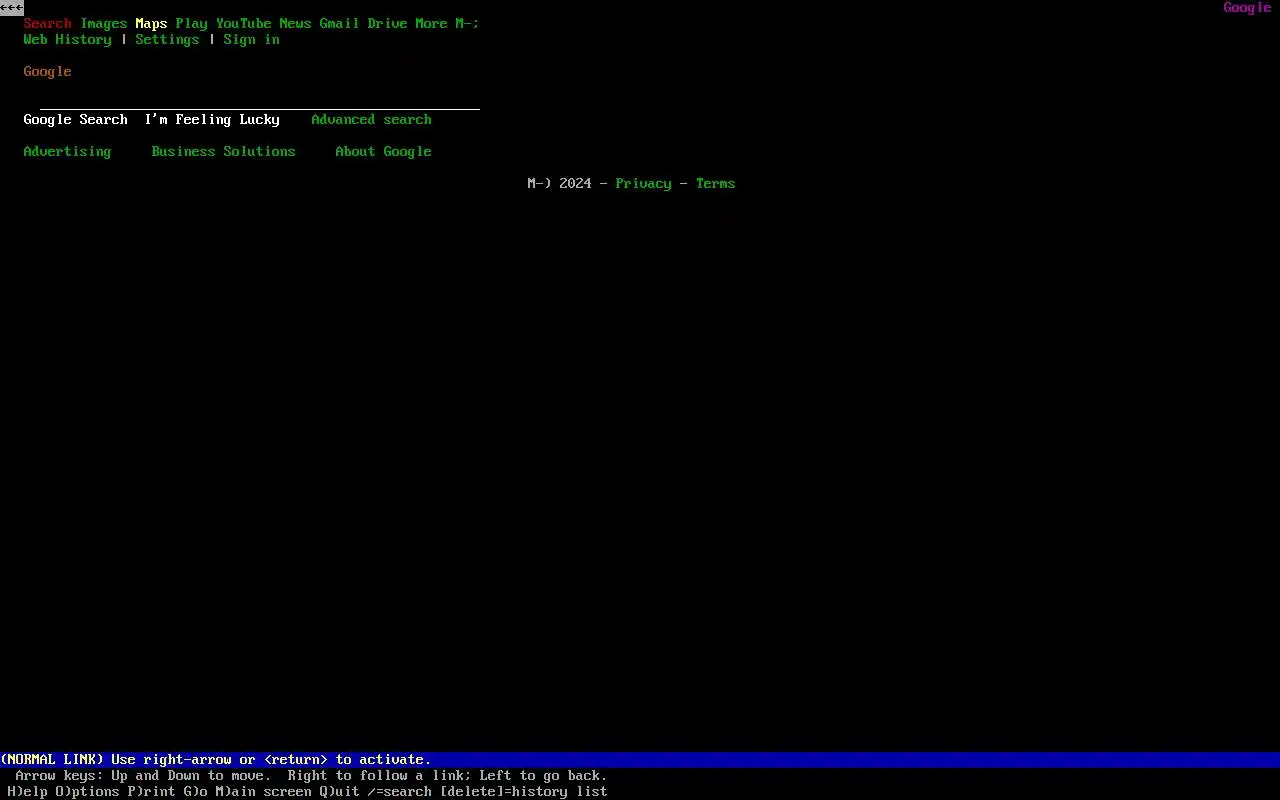This screenshot has width=1280, height=800.
Task: Click the G)o command in bottom bar
Action: tap(196, 792)
